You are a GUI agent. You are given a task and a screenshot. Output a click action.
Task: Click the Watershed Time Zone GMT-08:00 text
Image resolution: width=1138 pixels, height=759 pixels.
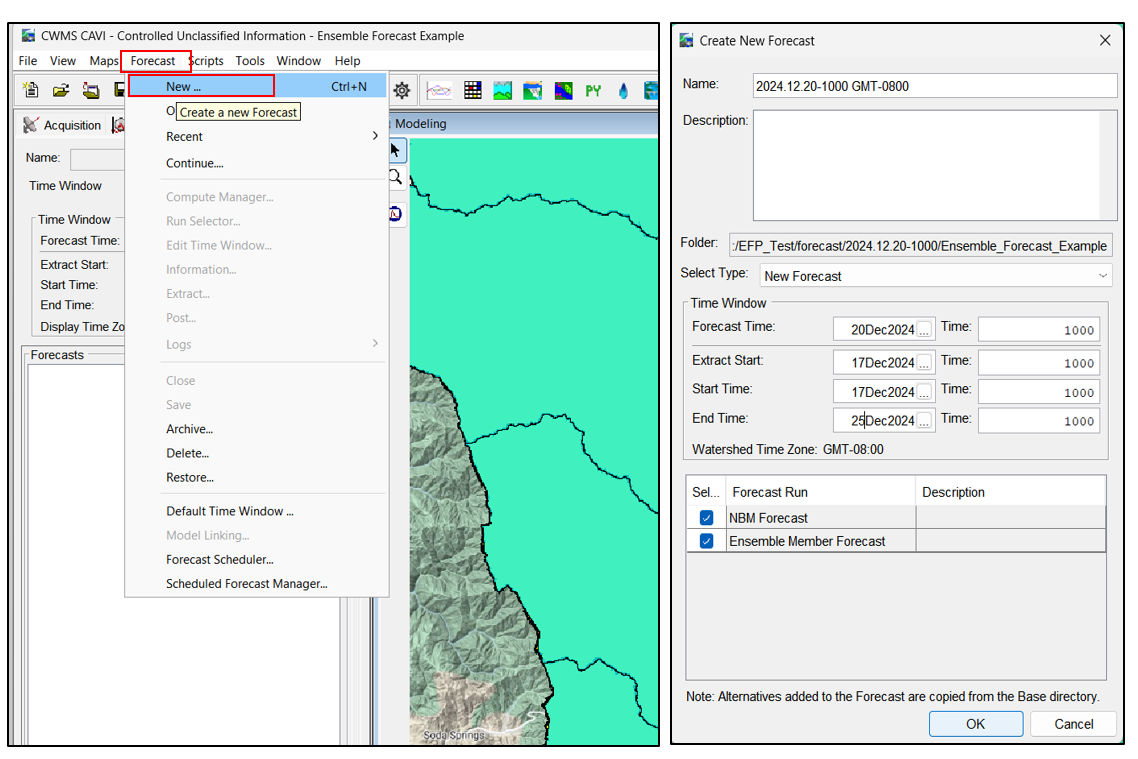tap(787, 449)
